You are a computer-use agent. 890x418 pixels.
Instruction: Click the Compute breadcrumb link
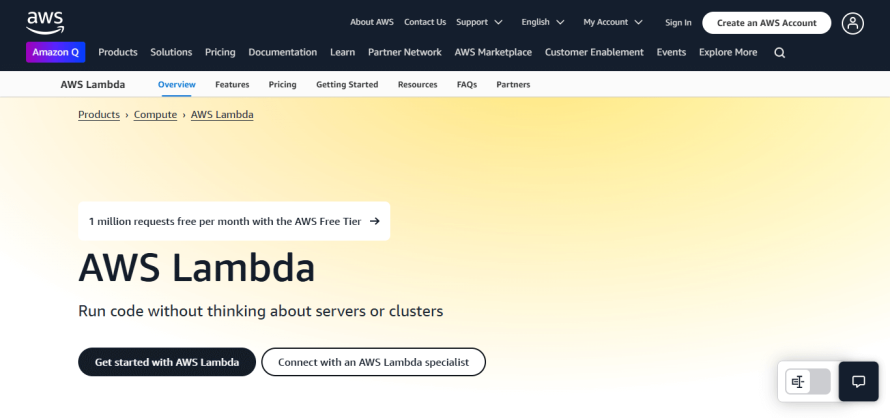156,115
